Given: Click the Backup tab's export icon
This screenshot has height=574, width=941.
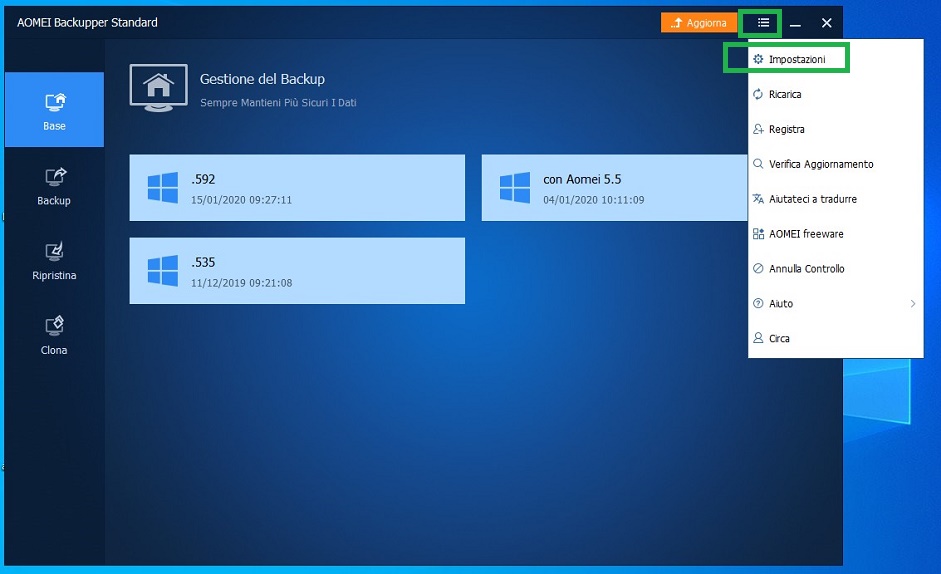Looking at the screenshot, I should pos(55,177).
